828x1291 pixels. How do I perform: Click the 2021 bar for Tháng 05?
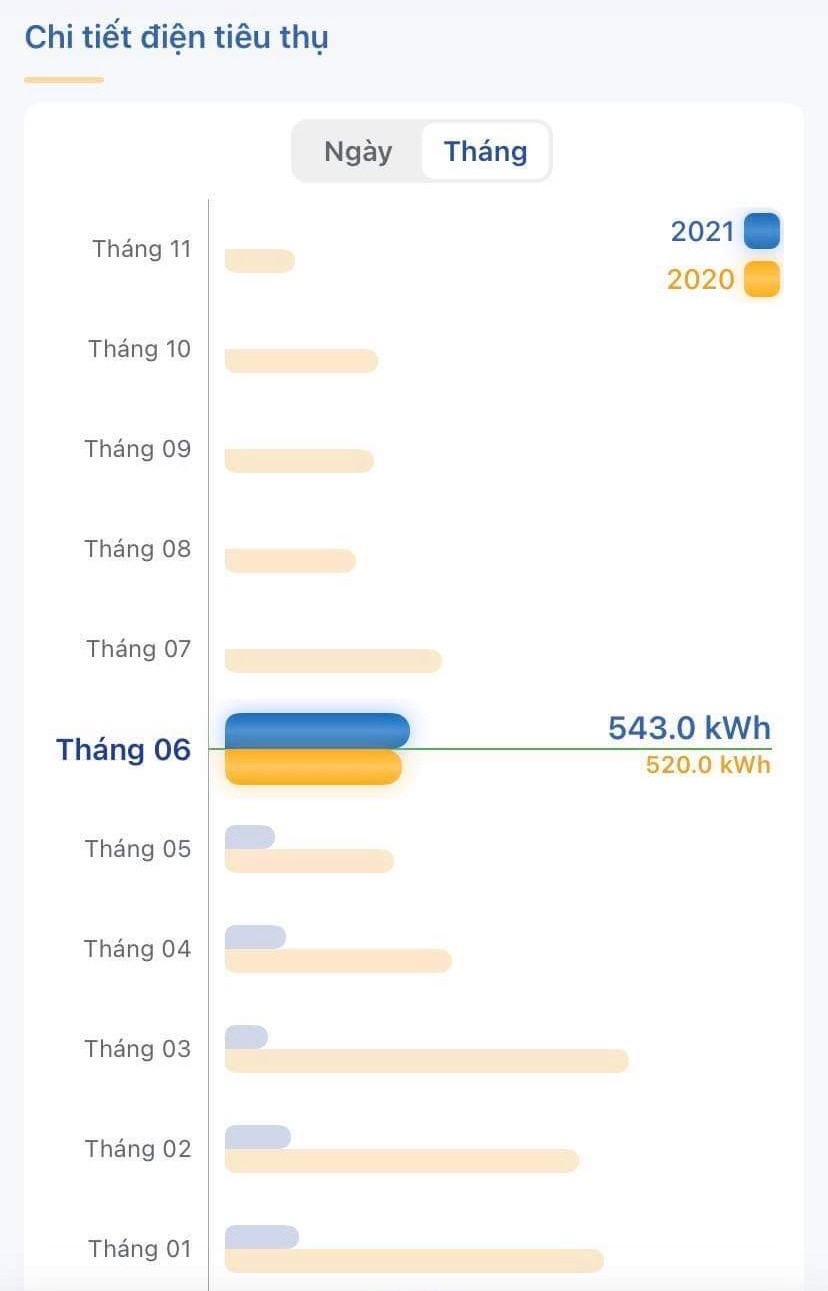point(249,837)
